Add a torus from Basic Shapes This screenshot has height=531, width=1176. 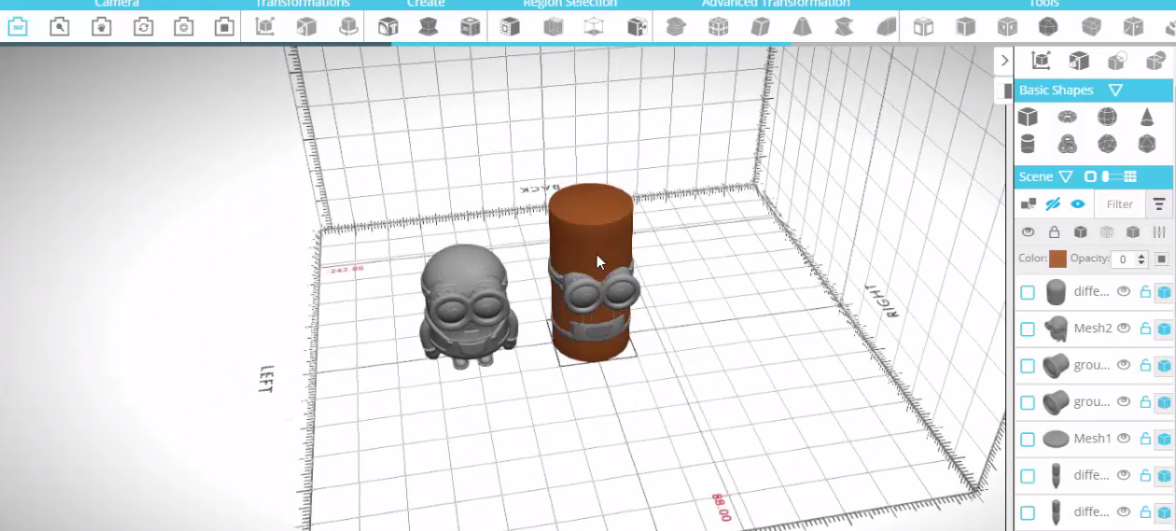1067,117
